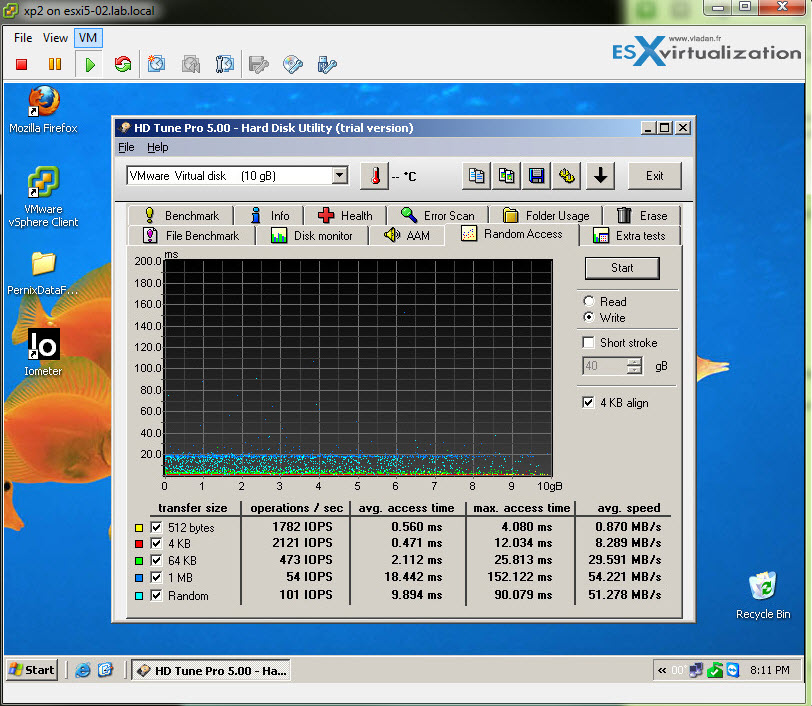Click the green safely remove hardware tray icon
The width and height of the screenshot is (812, 706).
pos(715,670)
